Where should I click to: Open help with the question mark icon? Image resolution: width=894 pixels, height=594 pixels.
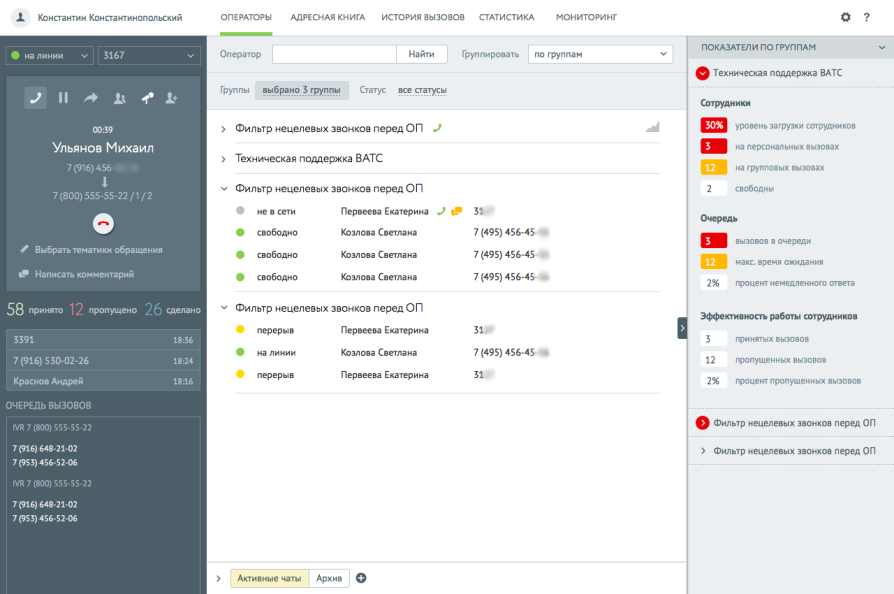coord(867,17)
